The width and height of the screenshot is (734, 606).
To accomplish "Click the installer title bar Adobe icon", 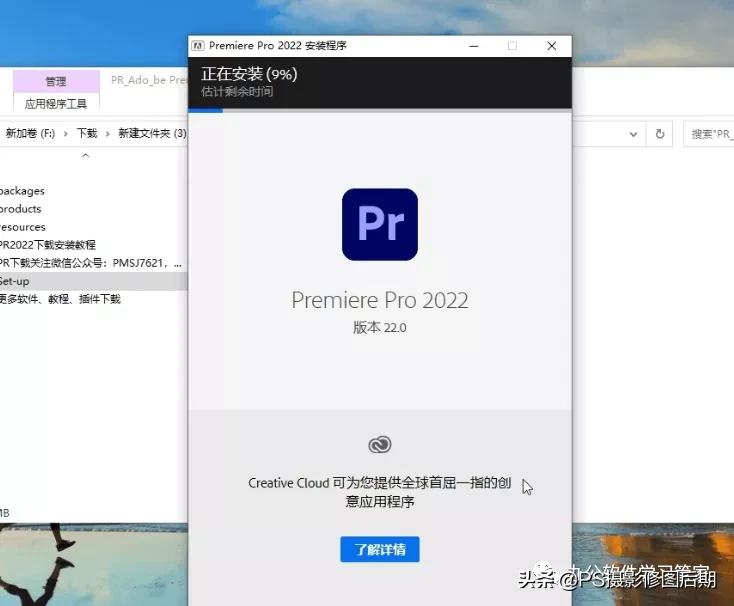I will [x=198, y=46].
